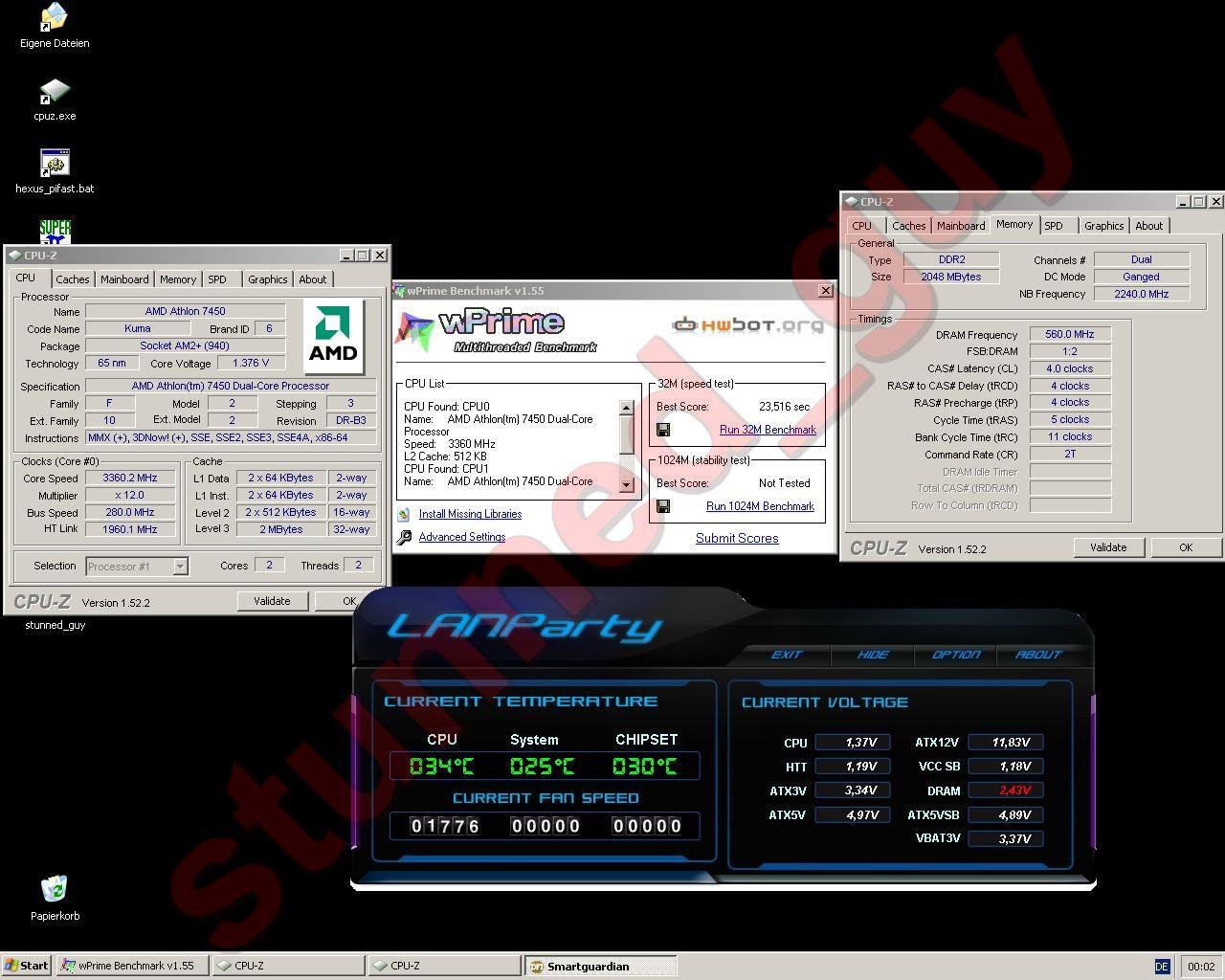Click the Run 1024M Benchmark link

(x=760, y=506)
